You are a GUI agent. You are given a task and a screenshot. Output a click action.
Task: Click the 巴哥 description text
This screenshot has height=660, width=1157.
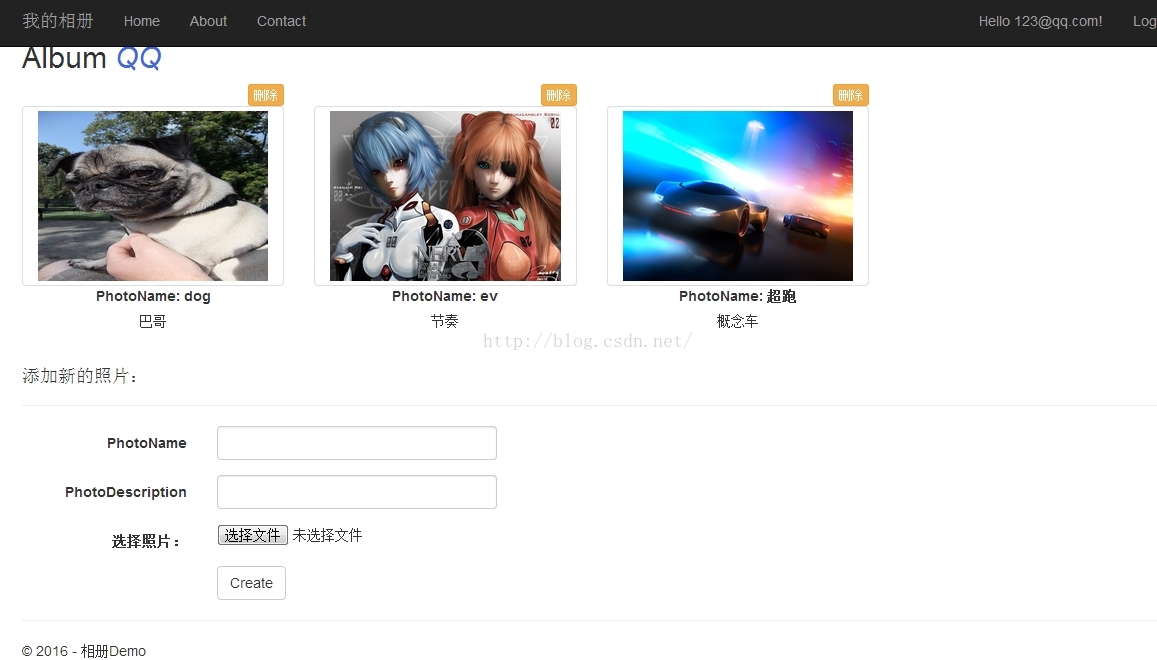[153, 321]
